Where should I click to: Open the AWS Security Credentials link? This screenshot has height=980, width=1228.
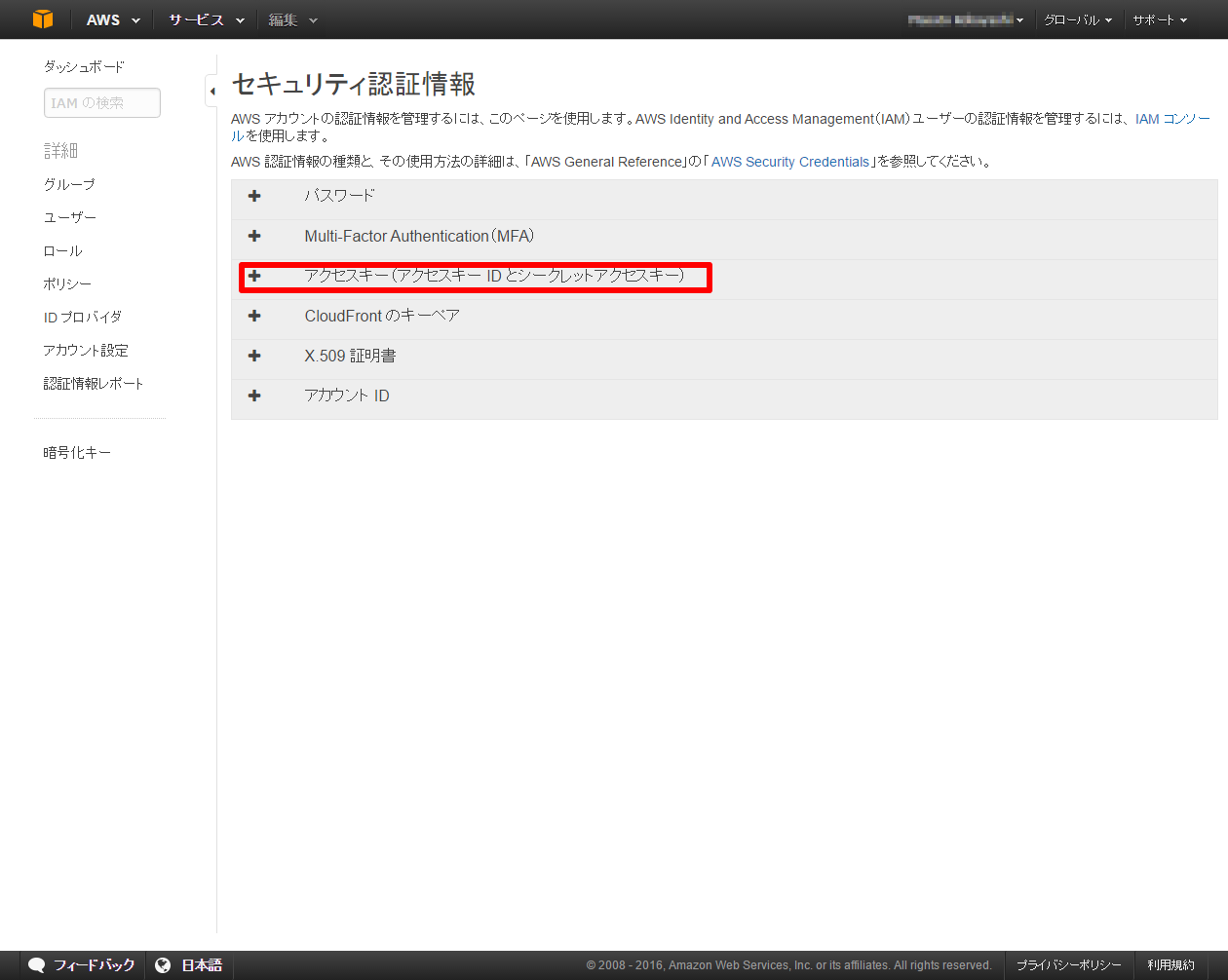click(x=790, y=162)
